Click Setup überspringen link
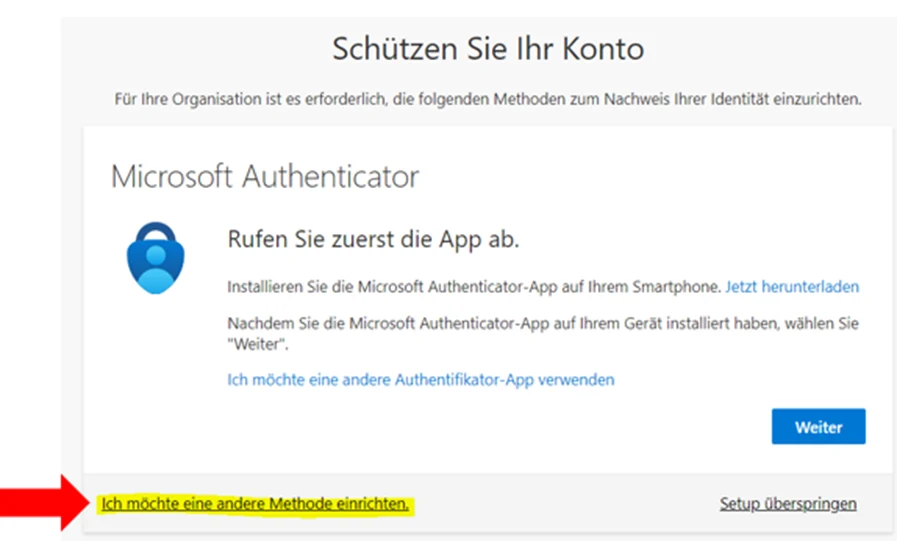Viewport: 897px width, 541px height. pos(788,504)
